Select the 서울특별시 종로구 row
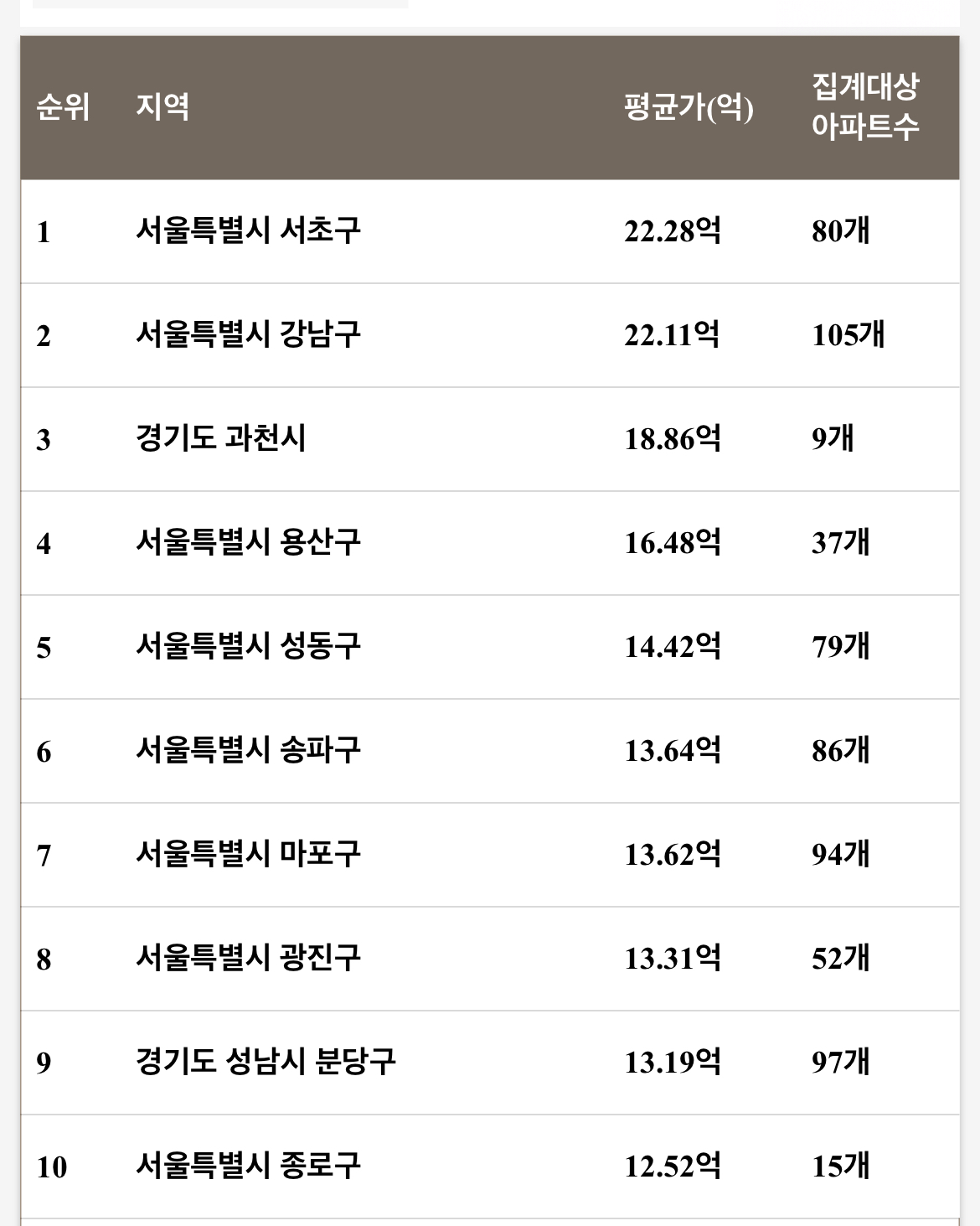The height and width of the screenshot is (1226, 980). (490, 1167)
